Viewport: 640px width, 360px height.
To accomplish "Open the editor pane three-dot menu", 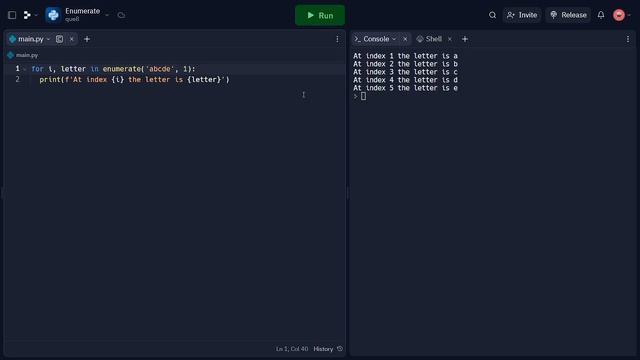I will (337, 39).
